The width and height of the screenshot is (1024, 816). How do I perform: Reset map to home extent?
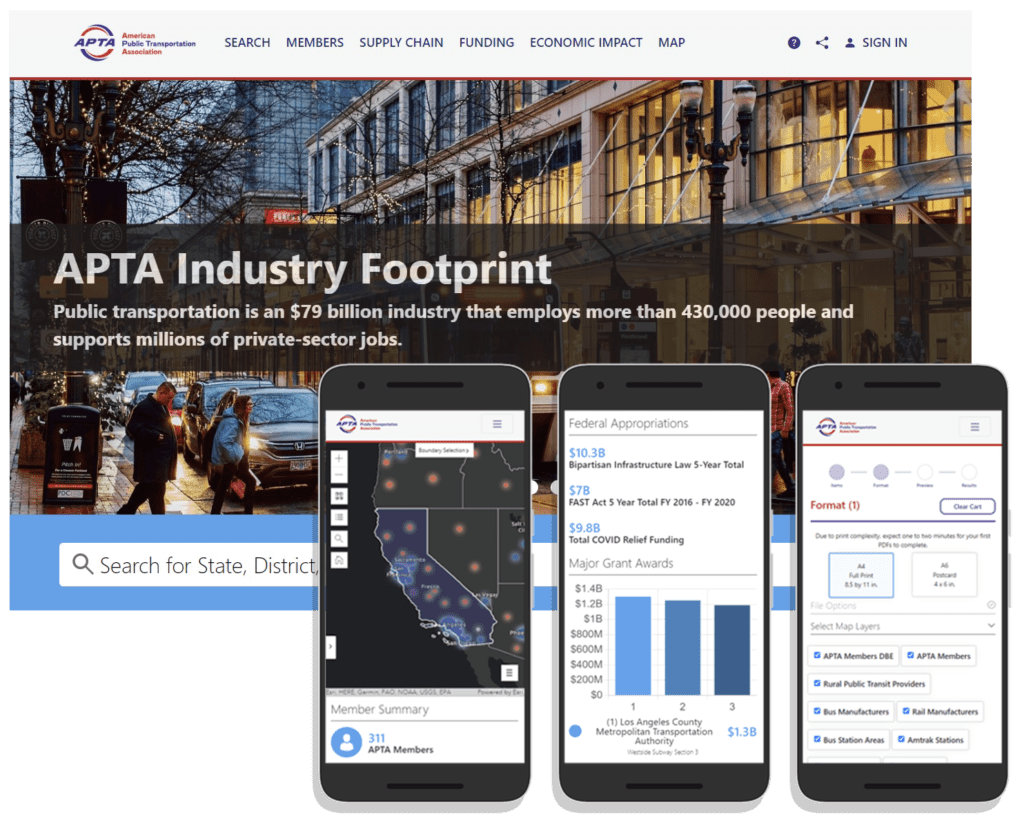[x=339, y=560]
